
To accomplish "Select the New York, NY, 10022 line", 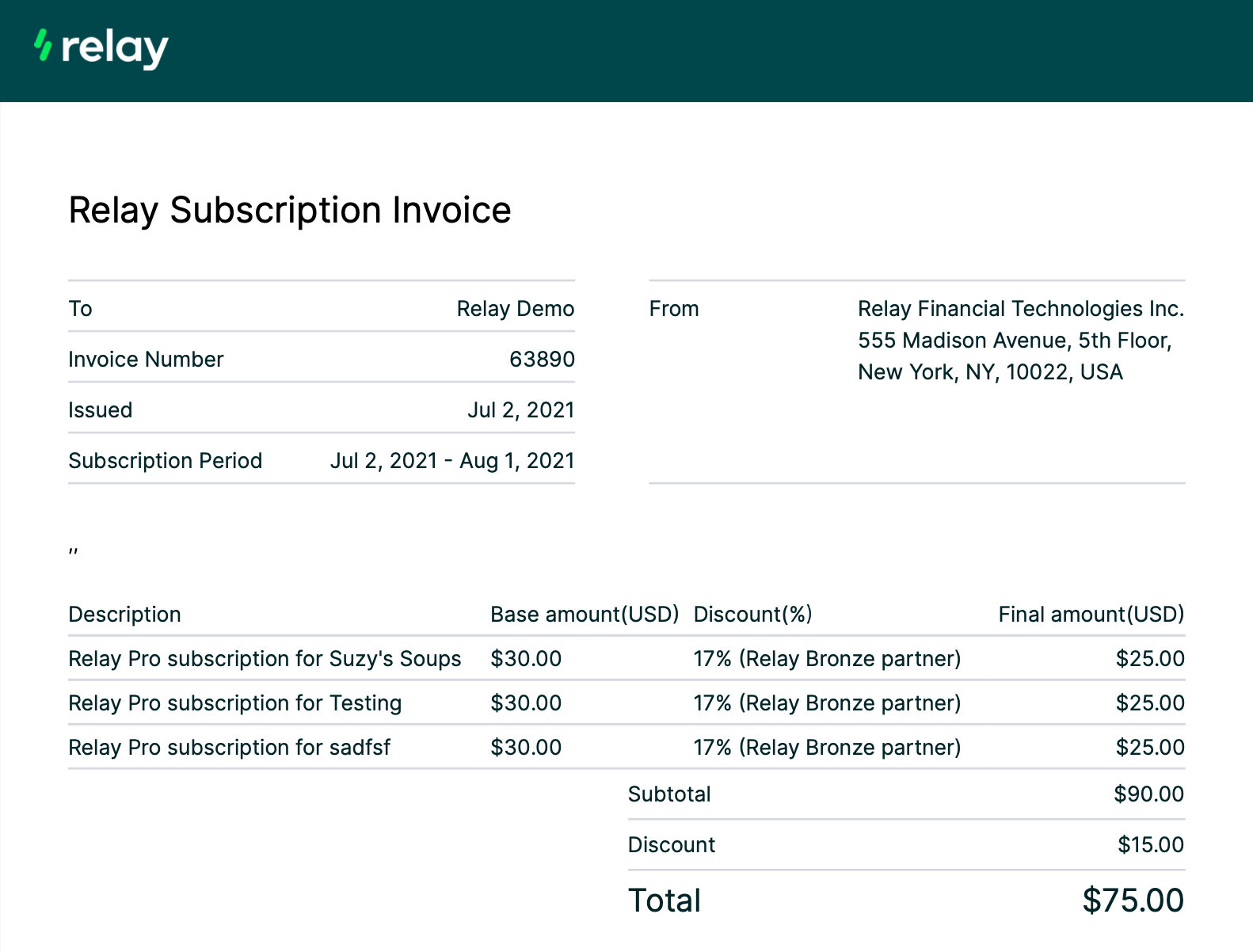I will [x=990, y=372].
